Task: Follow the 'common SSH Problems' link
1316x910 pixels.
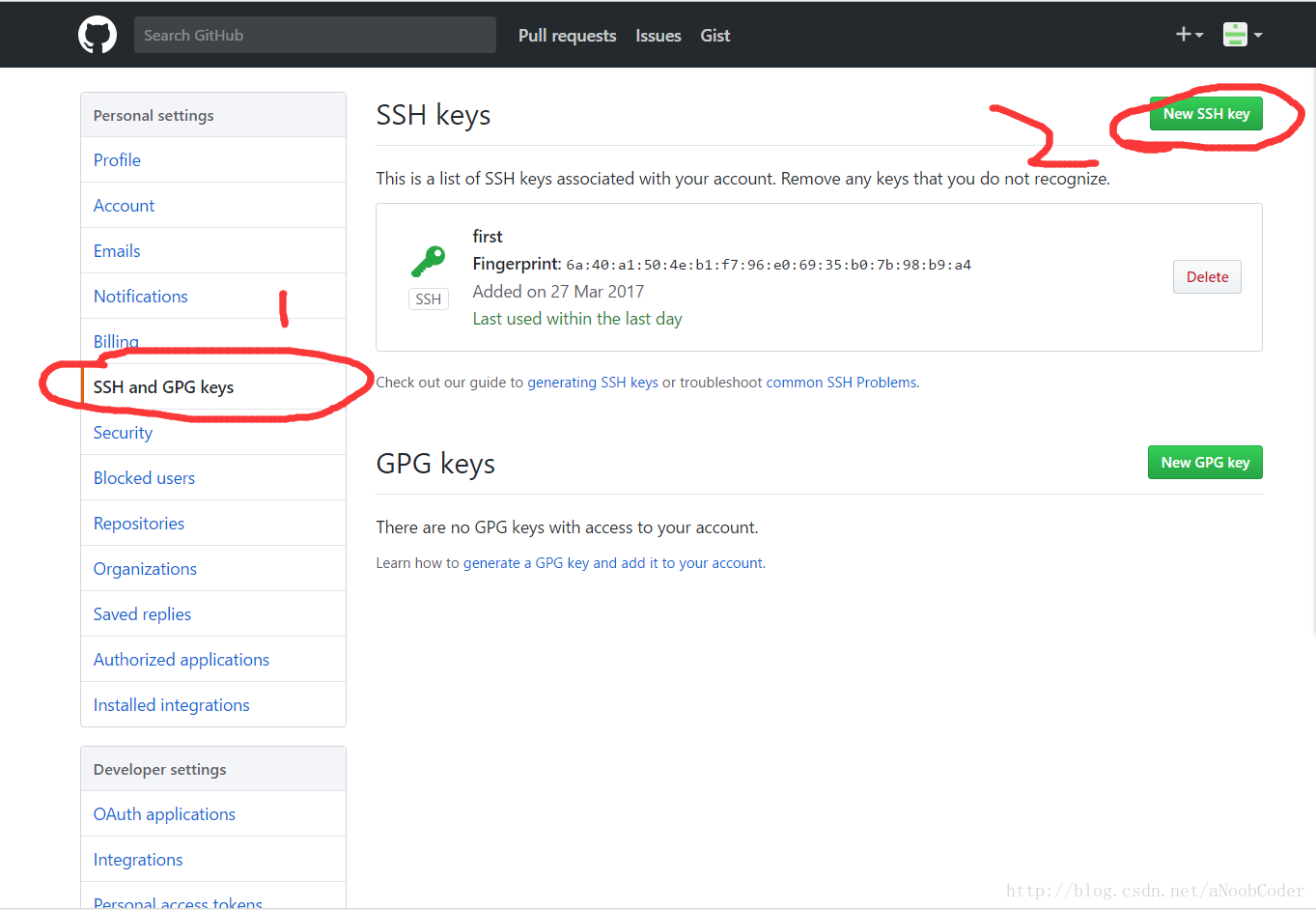Action: click(841, 383)
